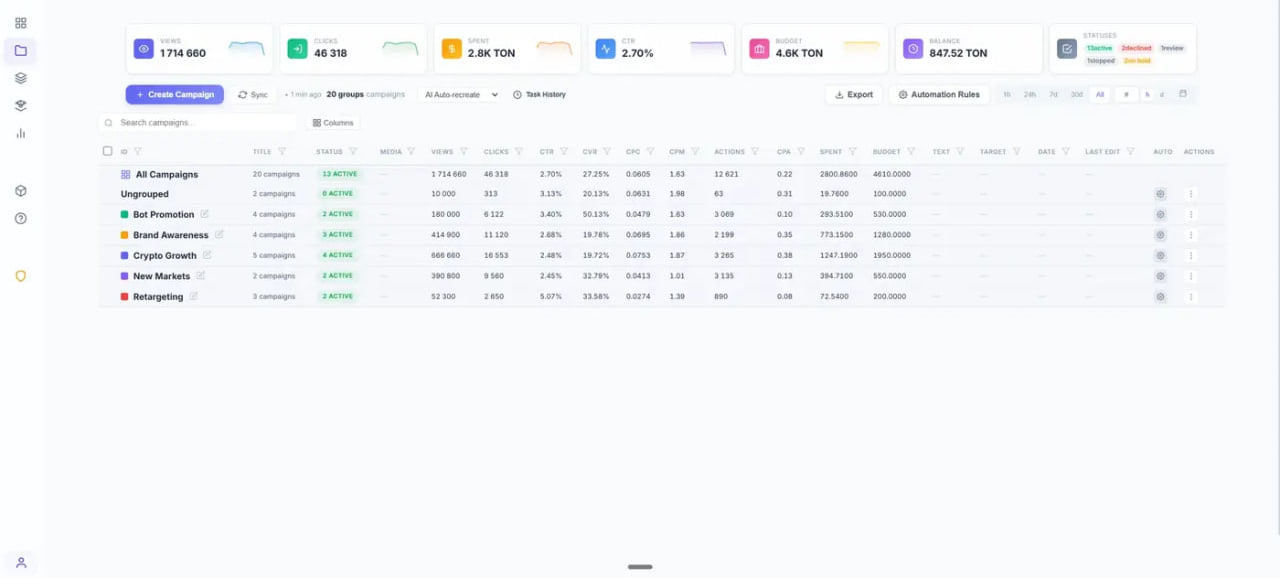Edit the Retargeting group name
The height and width of the screenshot is (578, 1280).
(x=194, y=296)
